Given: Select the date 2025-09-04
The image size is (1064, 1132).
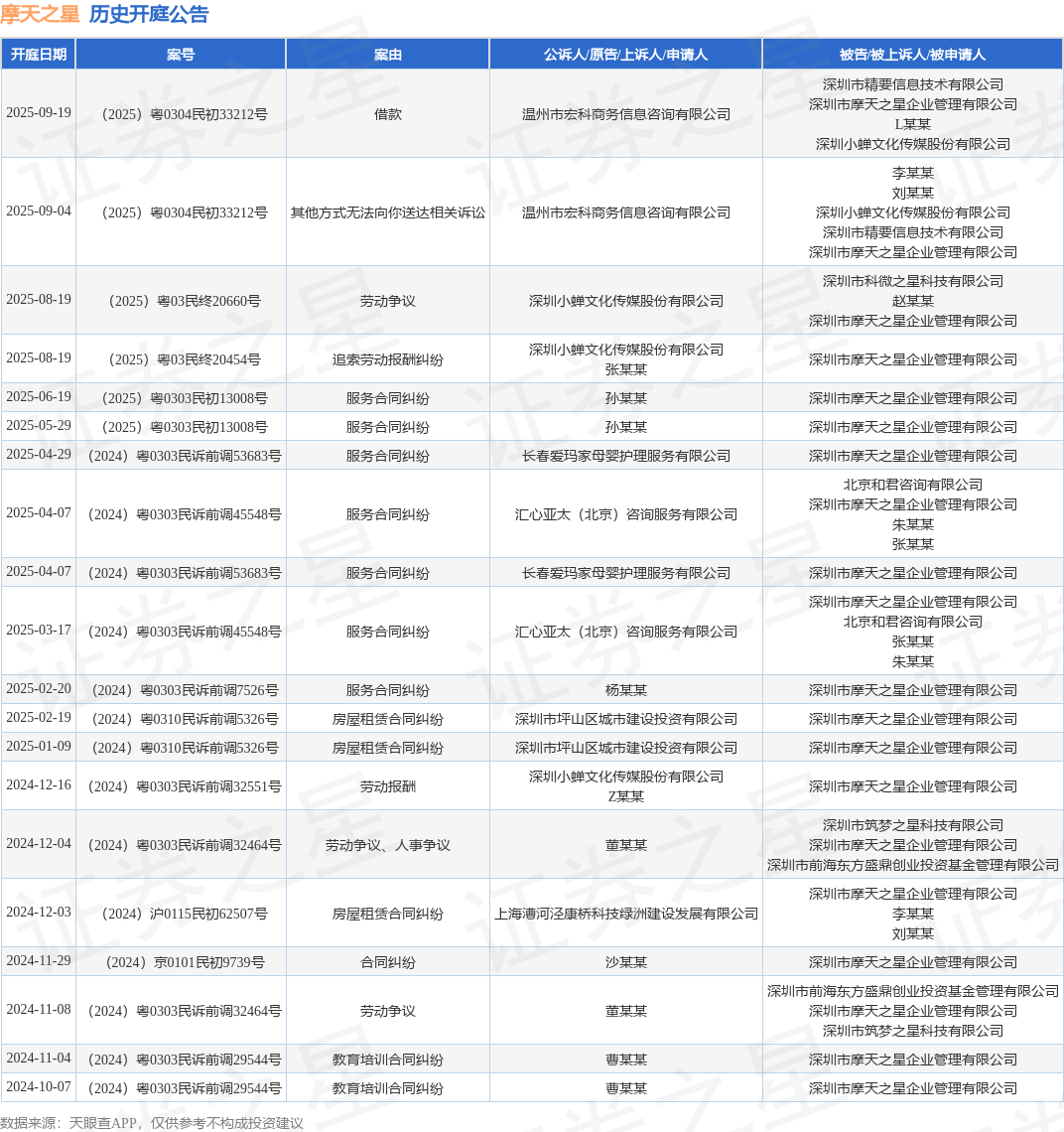Looking at the screenshot, I should coord(39,211).
